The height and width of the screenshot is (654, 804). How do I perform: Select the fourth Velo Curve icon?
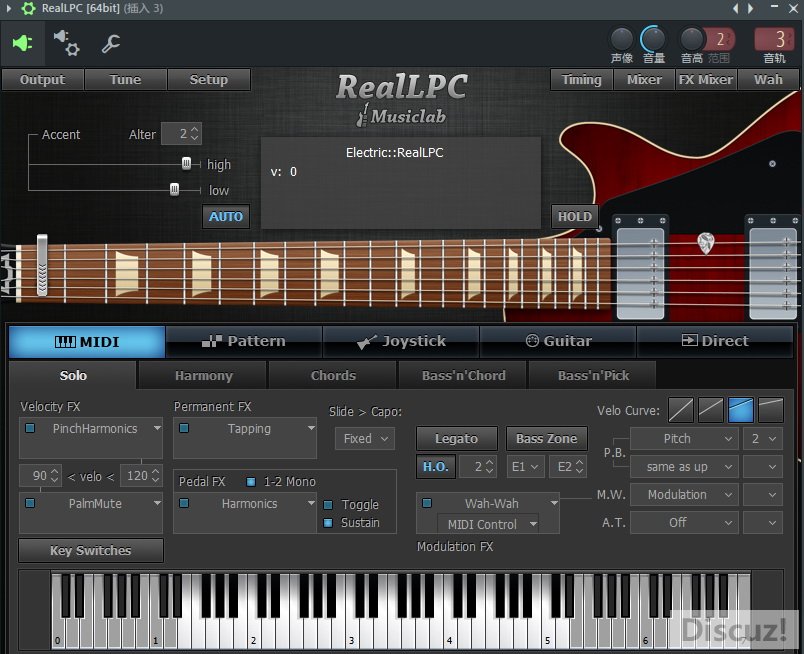(770, 409)
